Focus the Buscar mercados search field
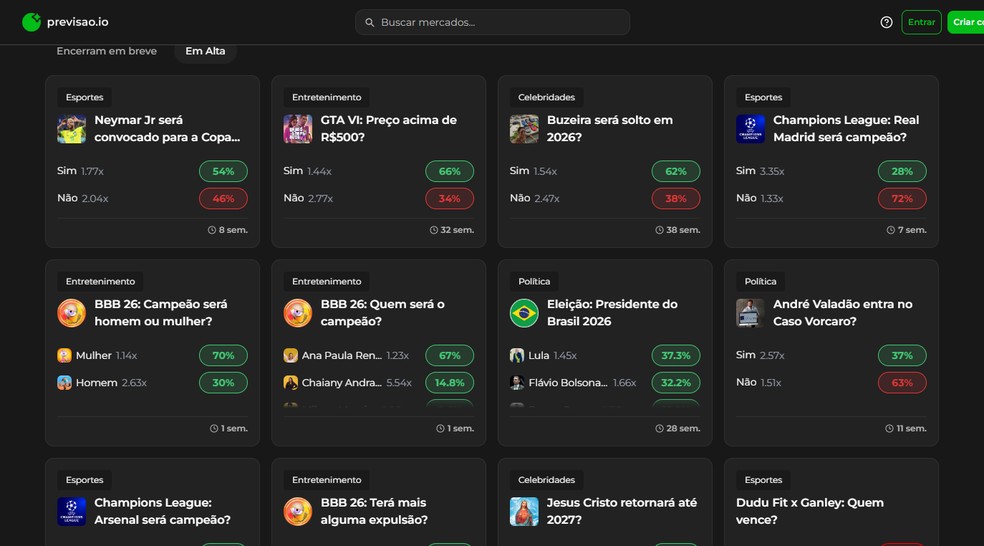The width and height of the screenshot is (984, 546). (493, 22)
